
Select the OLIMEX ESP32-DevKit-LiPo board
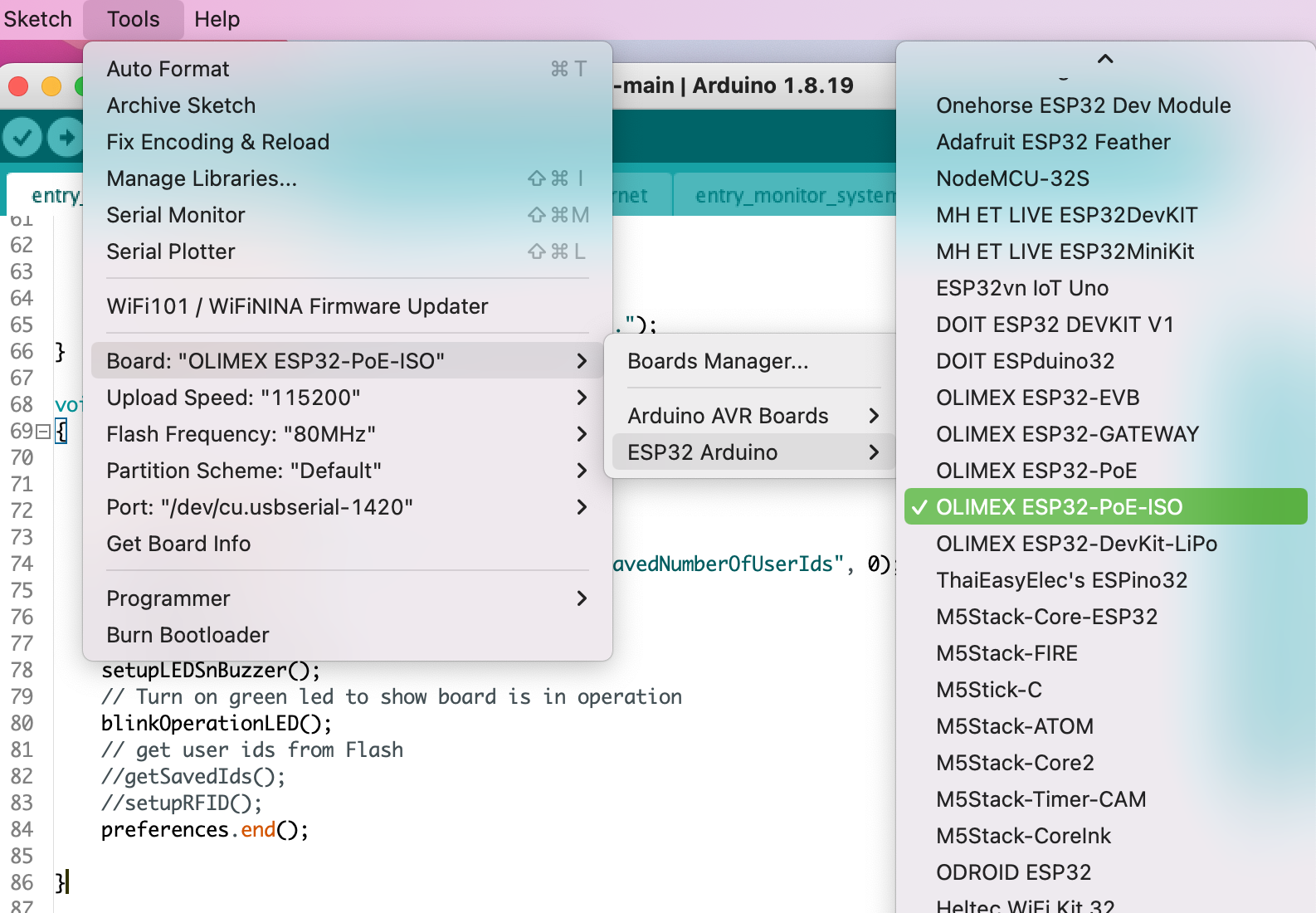[x=1106, y=544]
